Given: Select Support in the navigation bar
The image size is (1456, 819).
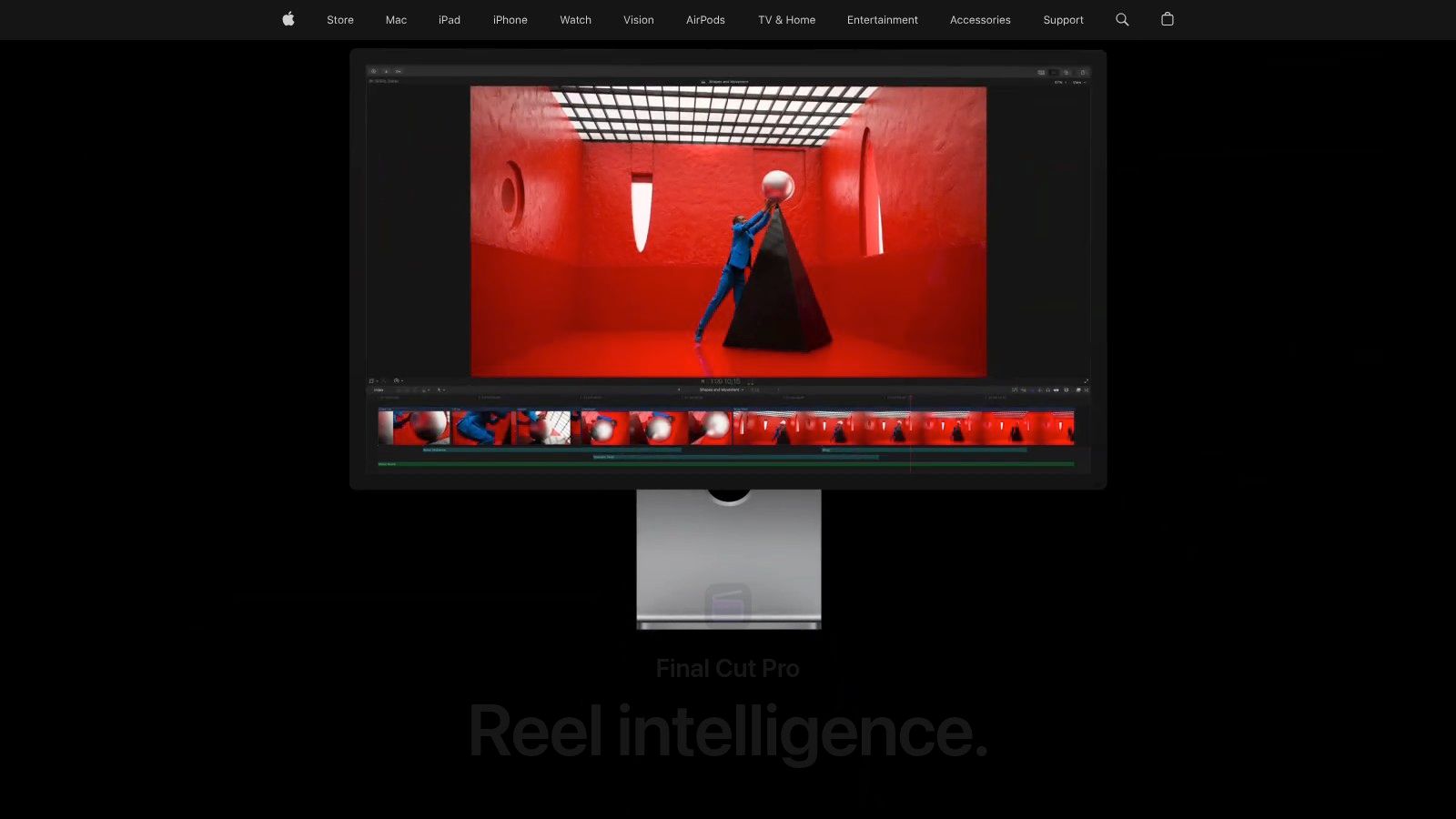Looking at the screenshot, I should pyautogui.click(x=1063, y=19).
